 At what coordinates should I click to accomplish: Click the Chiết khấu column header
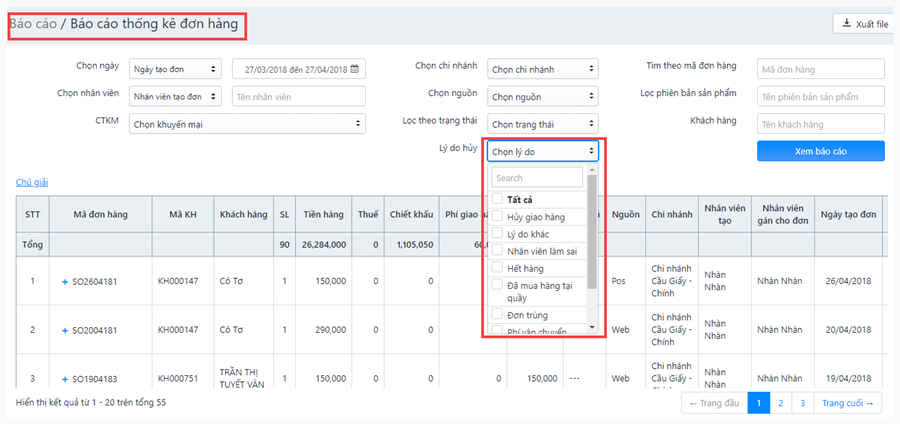pos(412,215)
